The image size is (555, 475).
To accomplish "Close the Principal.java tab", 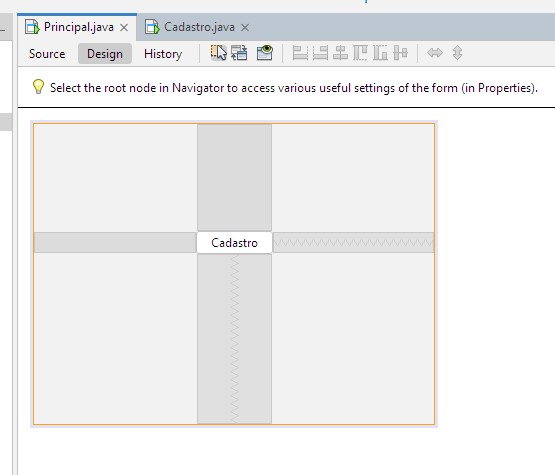I will [124, 28].
